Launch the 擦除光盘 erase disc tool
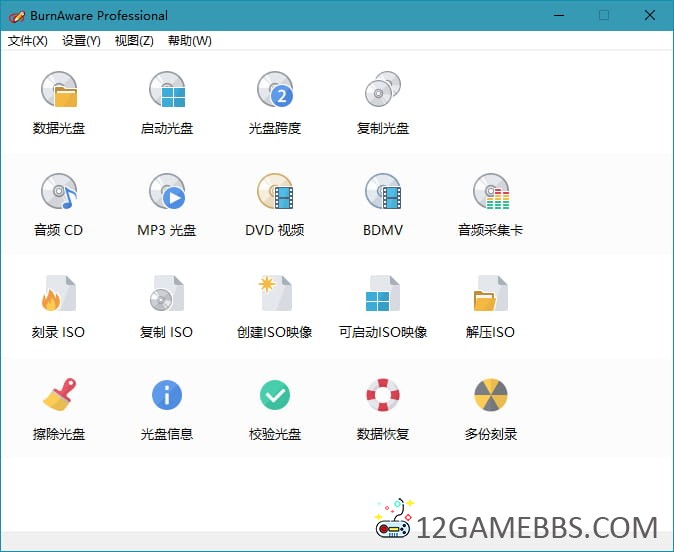The width and height of the screenshot is (674, 552). click(59, 397)
